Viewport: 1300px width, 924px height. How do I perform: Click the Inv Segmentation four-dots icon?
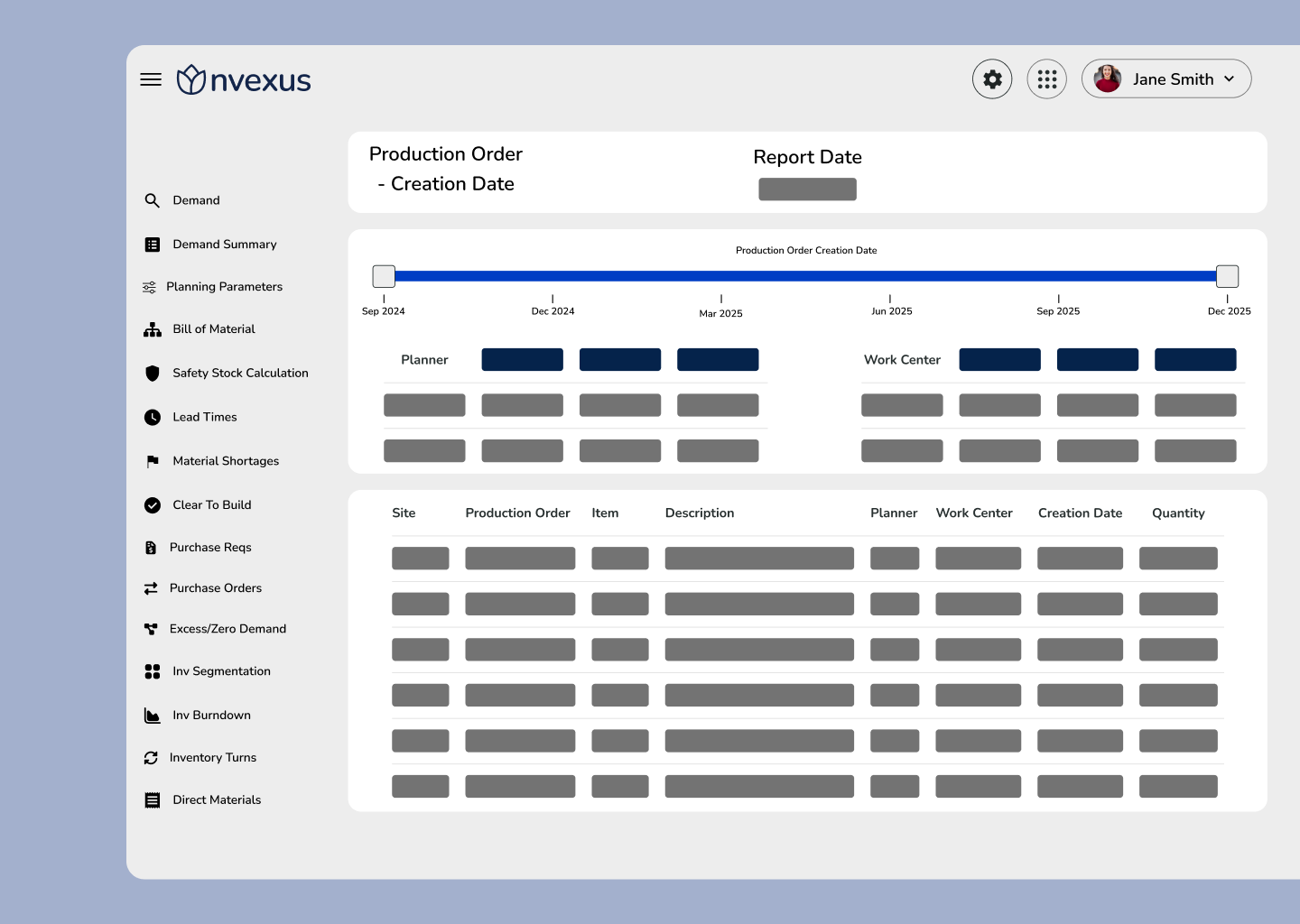tap(153, 671)
